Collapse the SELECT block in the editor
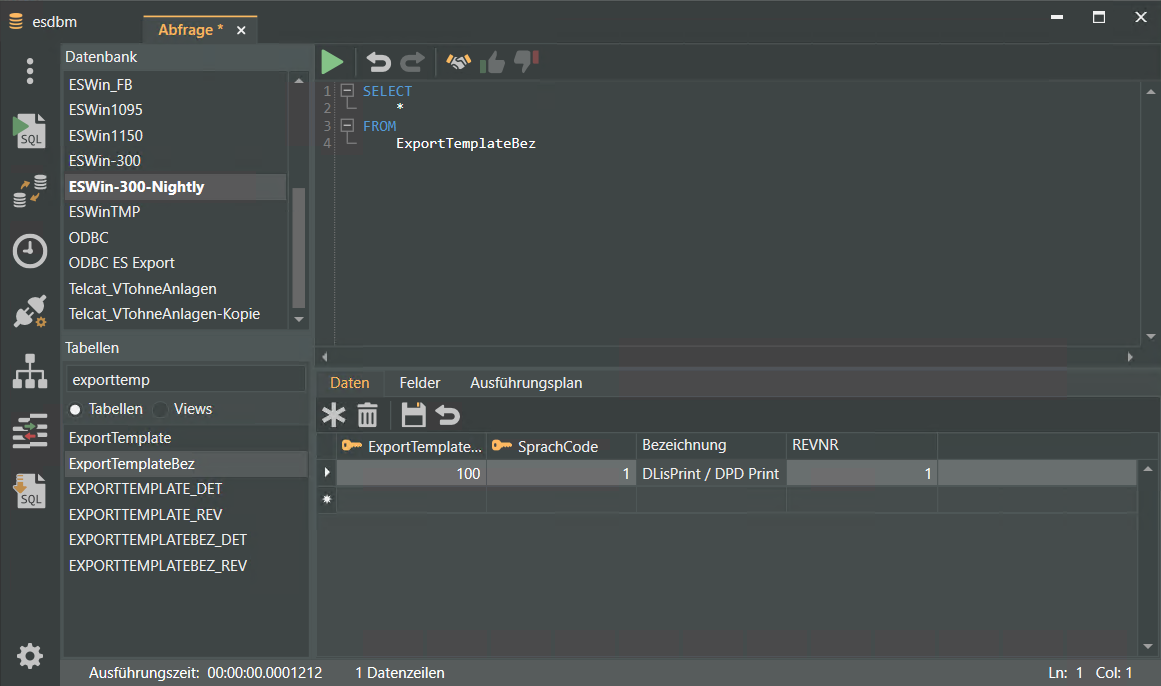 (x=347, y=91)
